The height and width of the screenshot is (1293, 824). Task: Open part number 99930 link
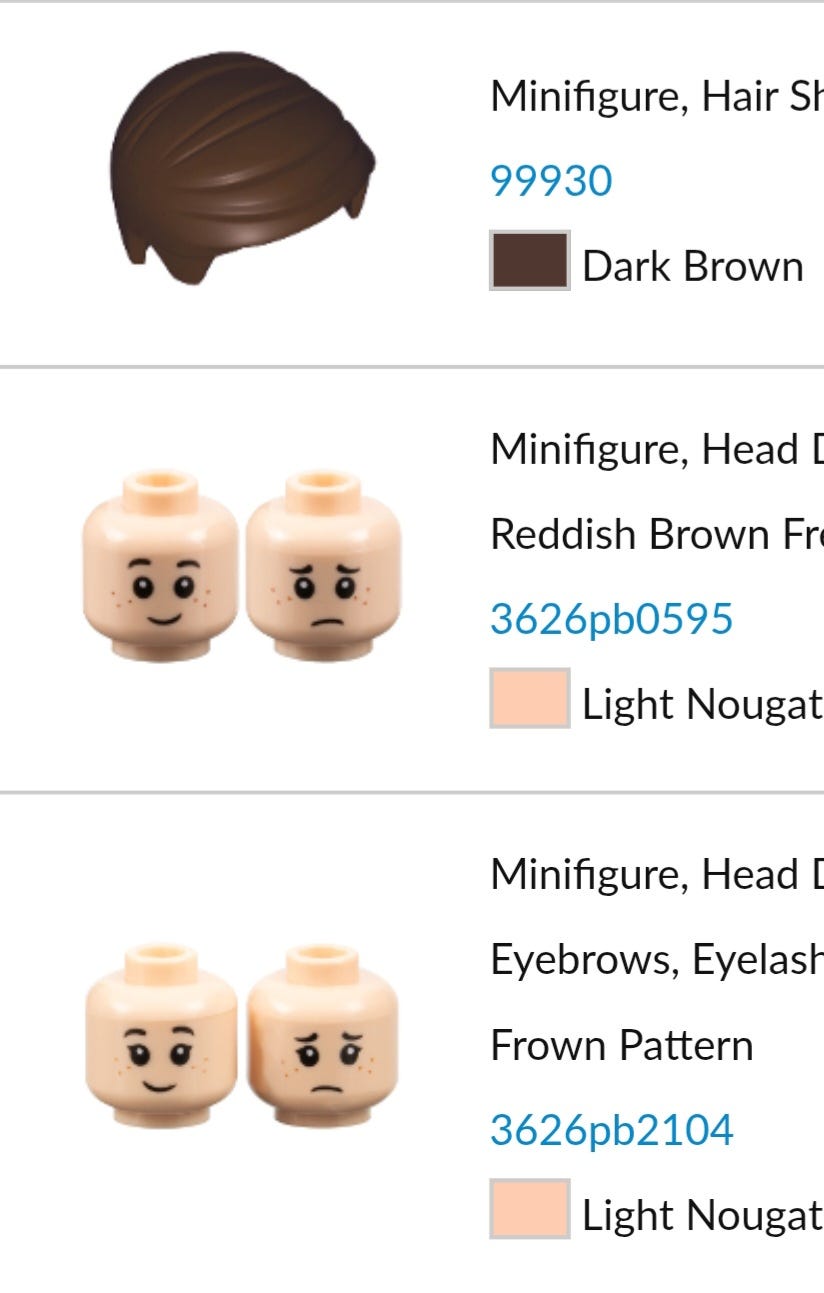(x=551, y=181)
